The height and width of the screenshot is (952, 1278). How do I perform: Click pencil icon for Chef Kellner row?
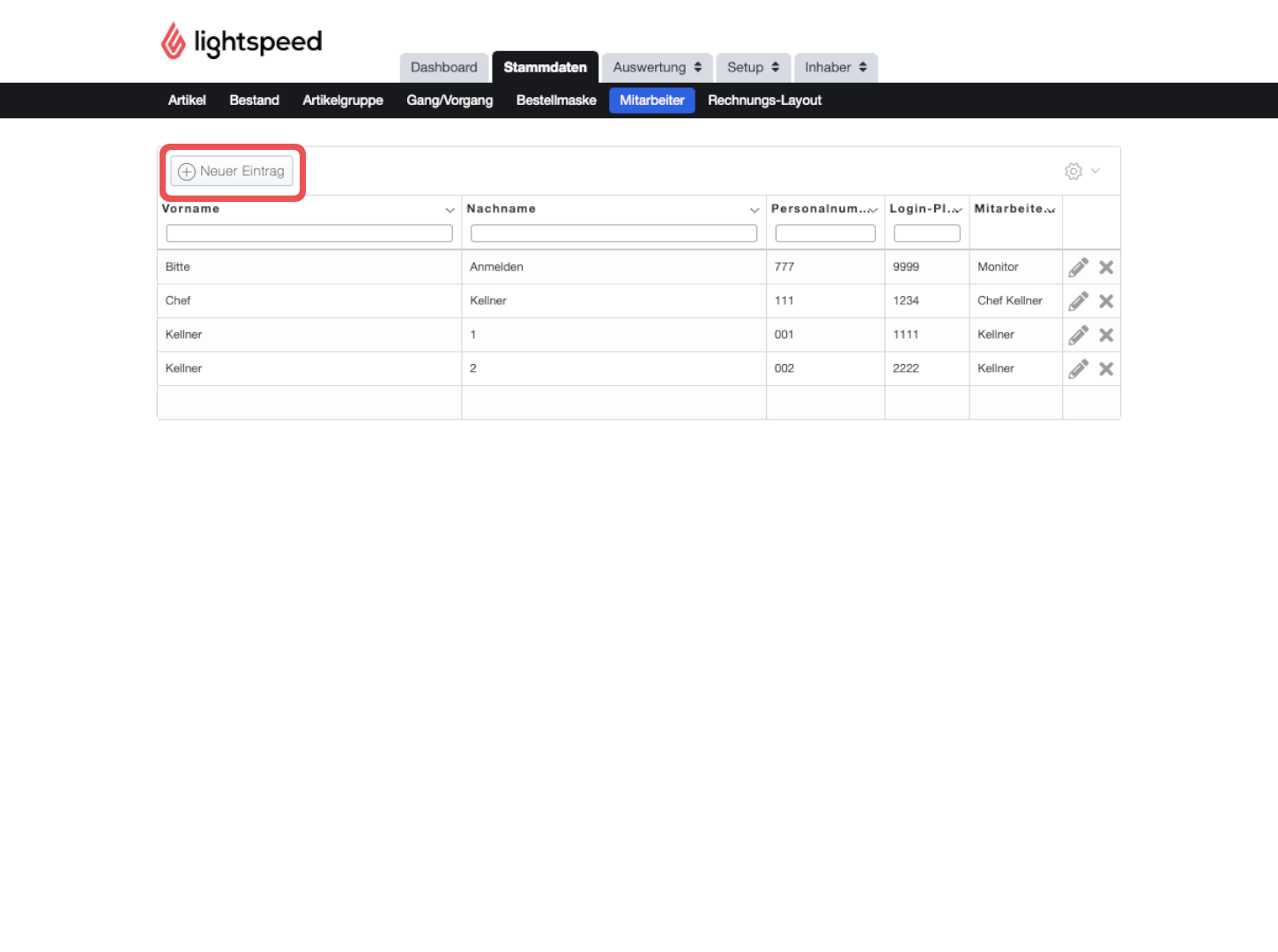(1078, 301)
